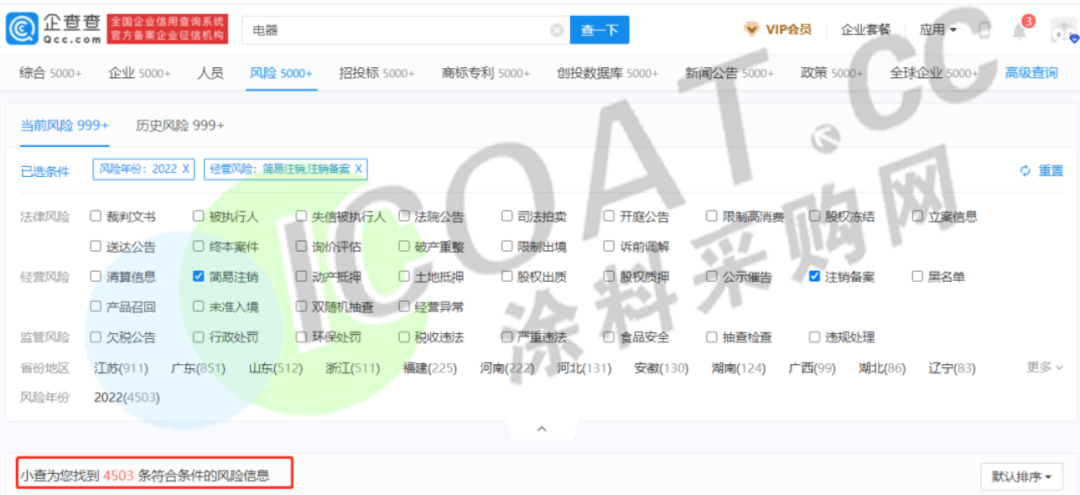The image size is (1080, 495).
Task: Open the notification bell icon
Action: point(1019,30)
